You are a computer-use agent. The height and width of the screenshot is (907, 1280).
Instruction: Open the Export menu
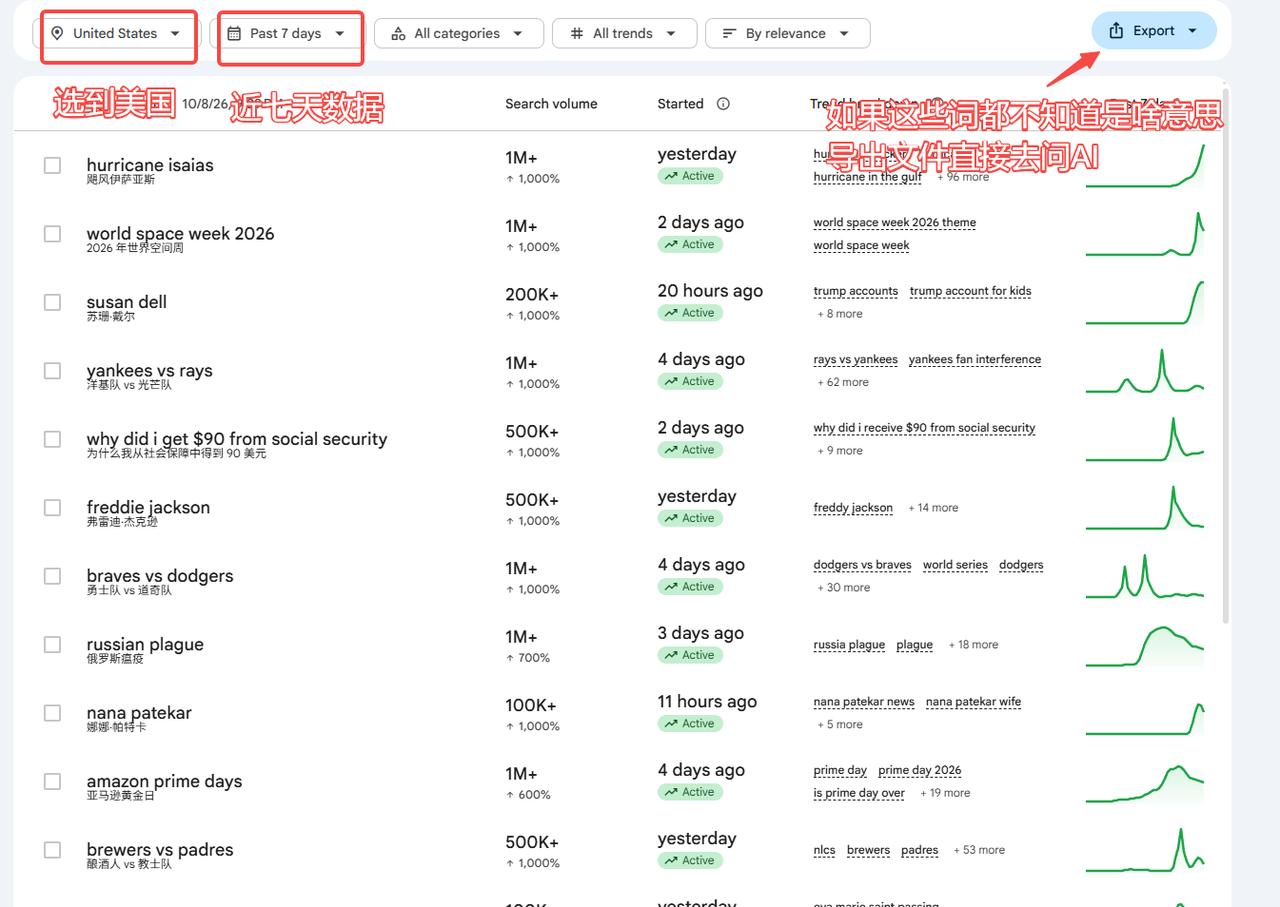1154,31
